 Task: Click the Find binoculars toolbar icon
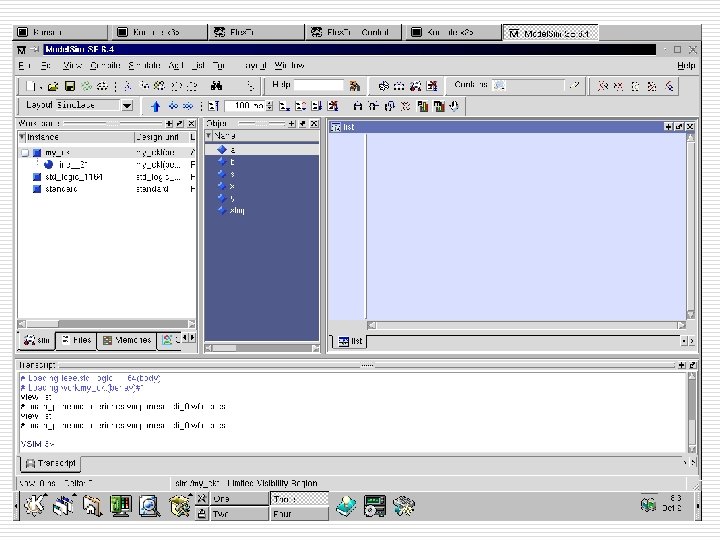[x=216, y=86]
